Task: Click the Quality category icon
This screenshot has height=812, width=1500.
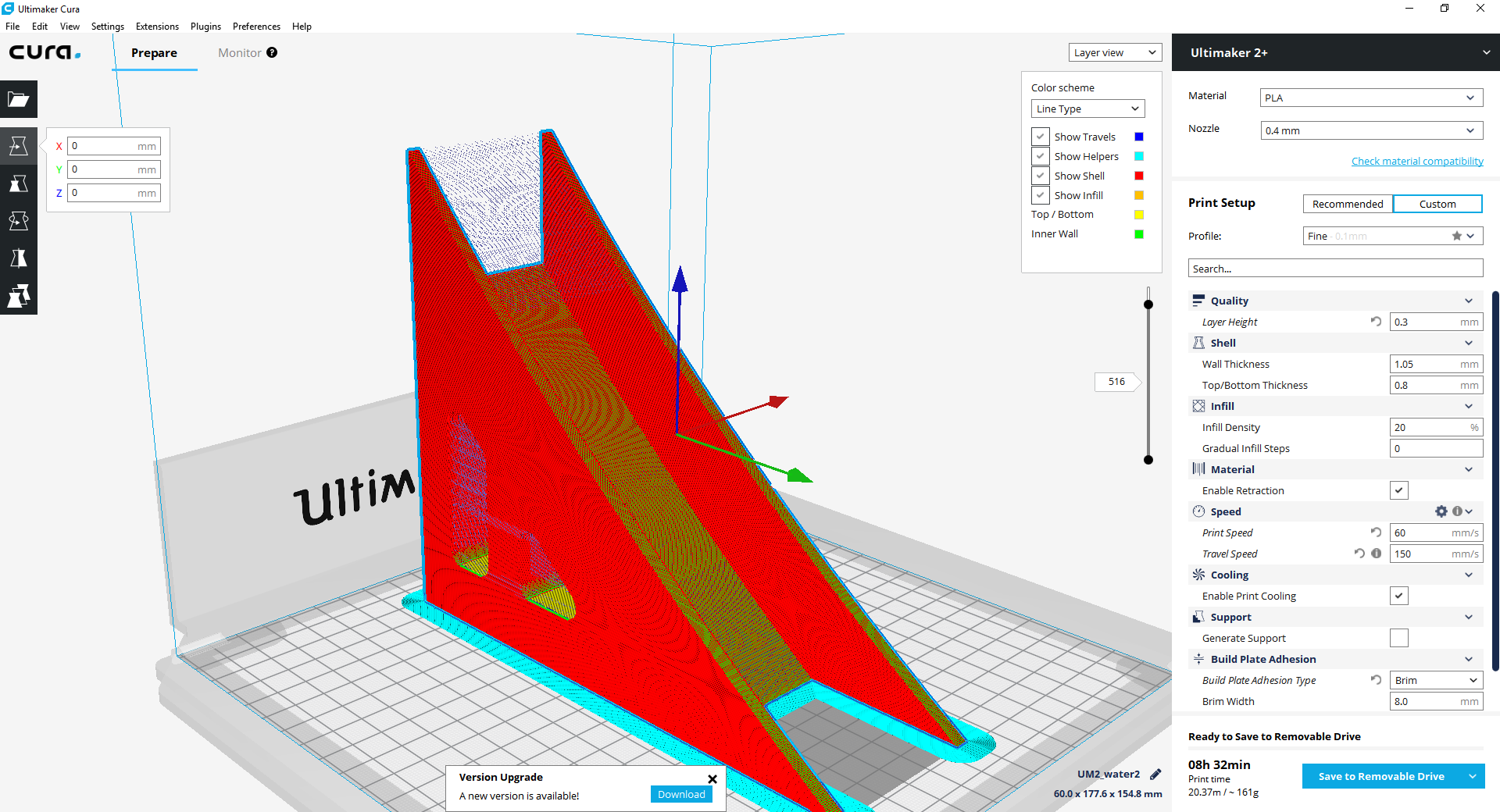Action: [1198, 301]
